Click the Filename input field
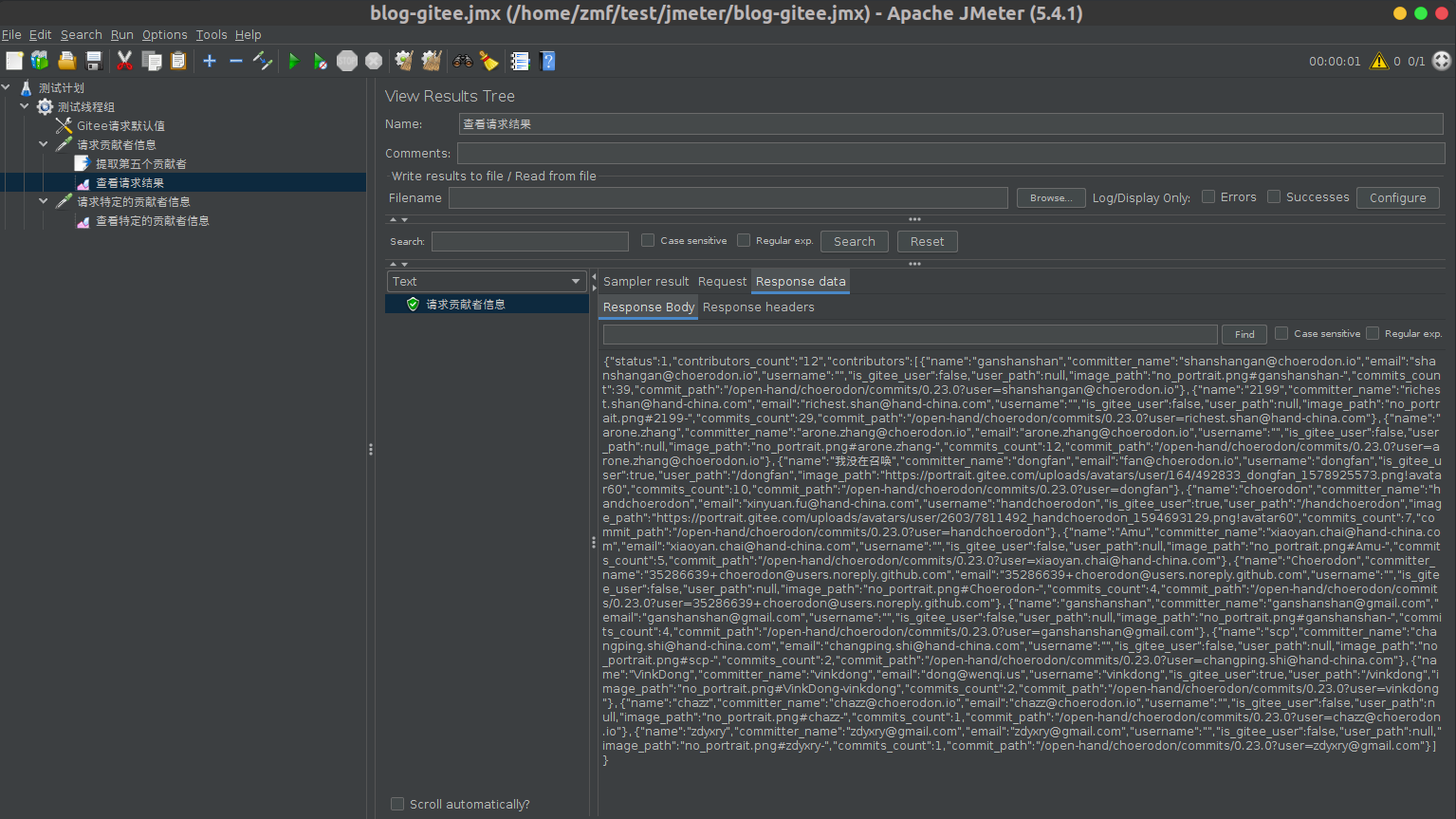This screenshot has height=819, width=1456. click(x=728, y=197)
